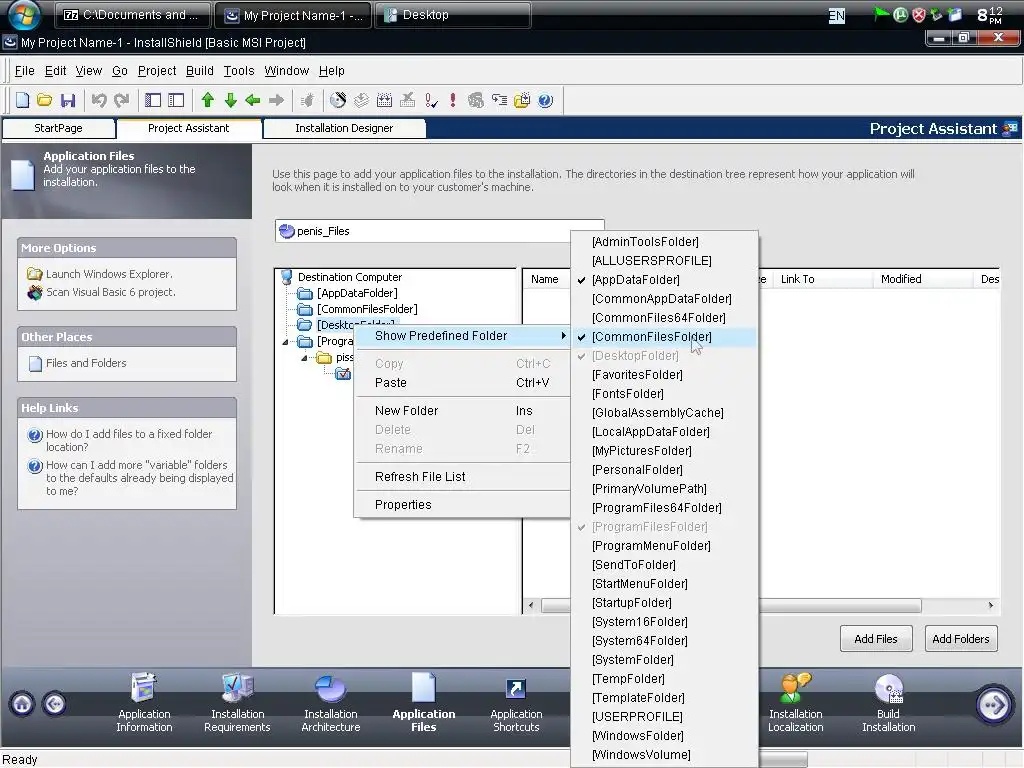This screenshot has height=768, width=1024.
Task: Open the Installation Requirements step
Action: pos(237,703)
